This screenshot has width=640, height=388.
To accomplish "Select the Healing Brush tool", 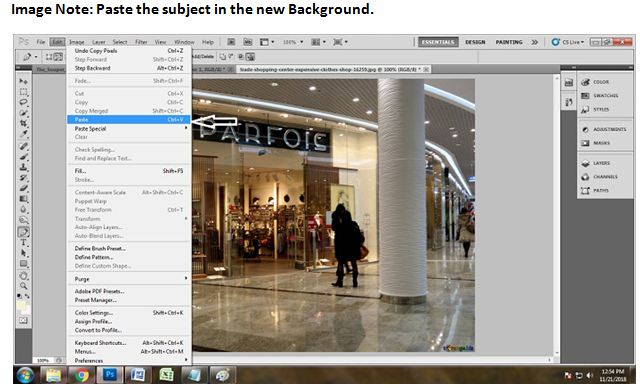I will click(23, 146).
